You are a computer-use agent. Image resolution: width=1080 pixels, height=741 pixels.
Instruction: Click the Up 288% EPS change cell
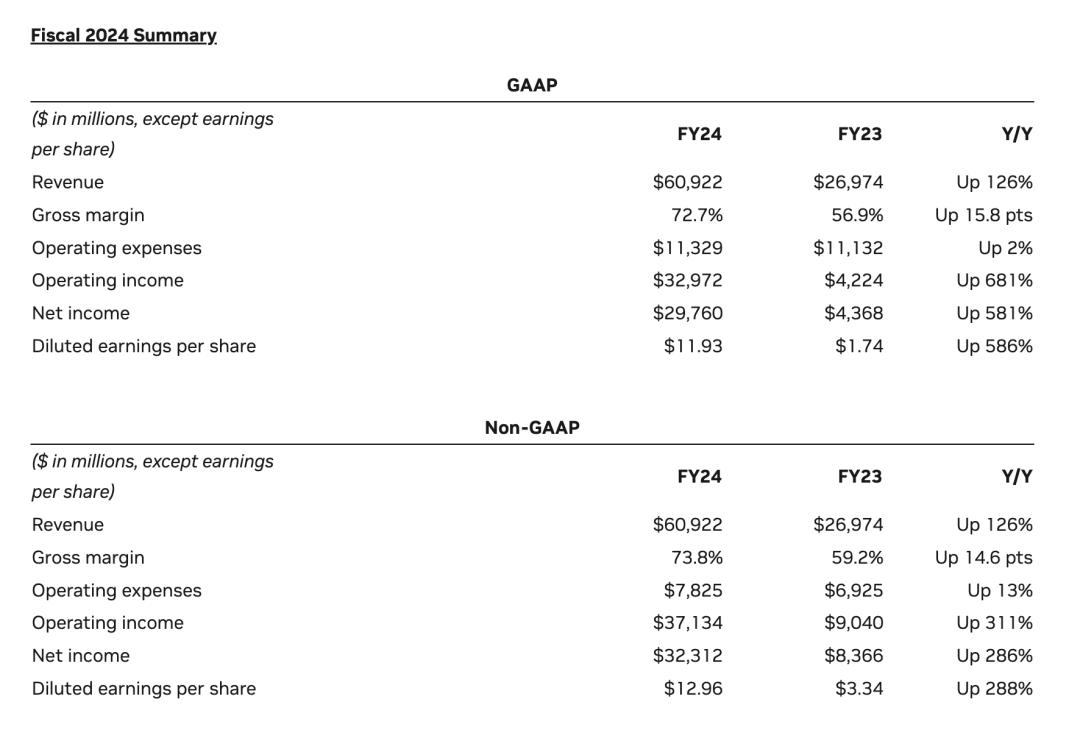[995, 688]
